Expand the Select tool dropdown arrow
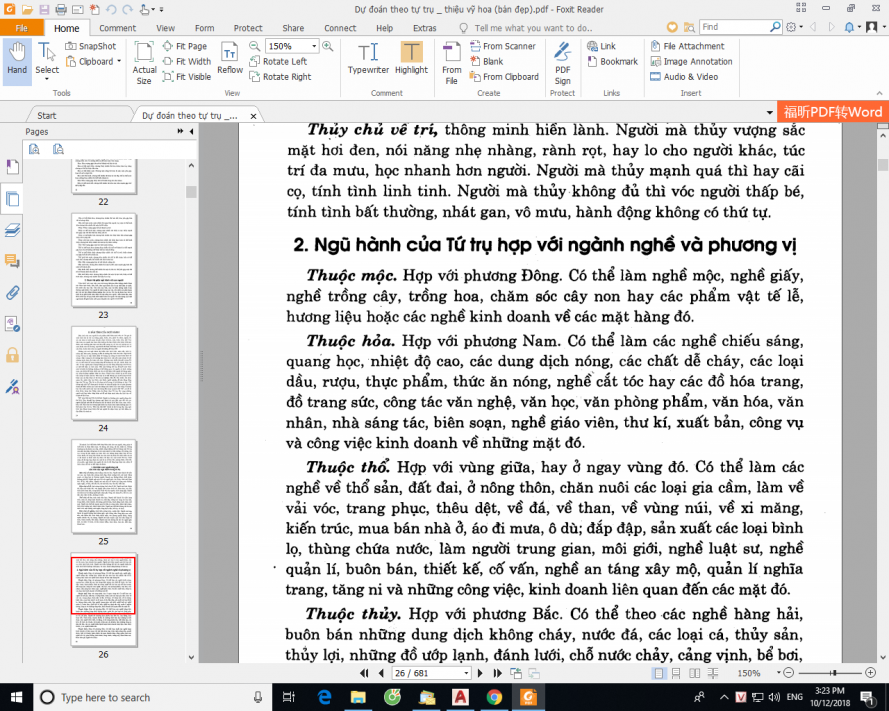Image resolution: width=889 pixels, height=711 pixels. click(x=47, y=79)
